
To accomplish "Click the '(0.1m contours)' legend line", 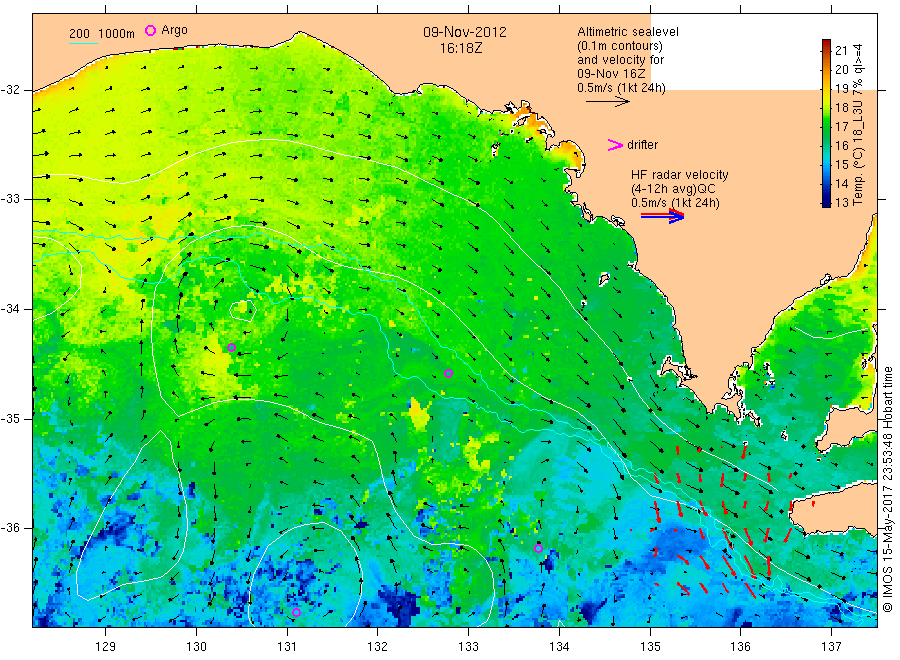I will click(x=620, y=46).
